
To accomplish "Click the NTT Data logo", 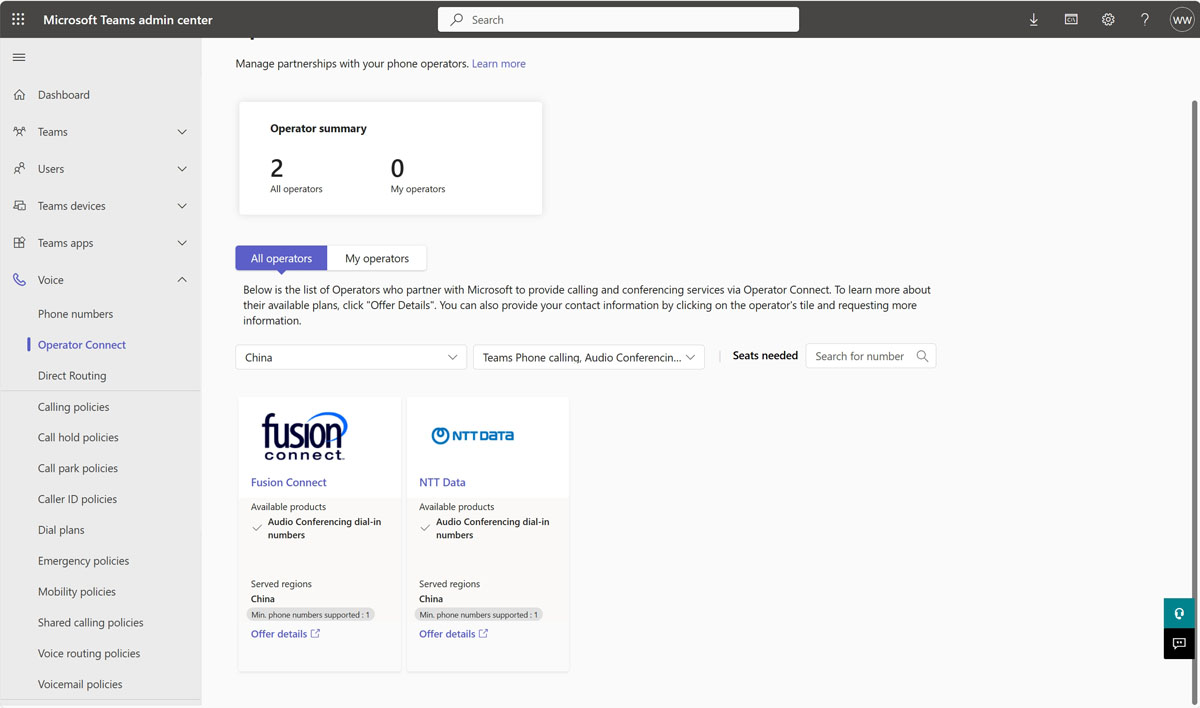I will (x=473, y=436).
